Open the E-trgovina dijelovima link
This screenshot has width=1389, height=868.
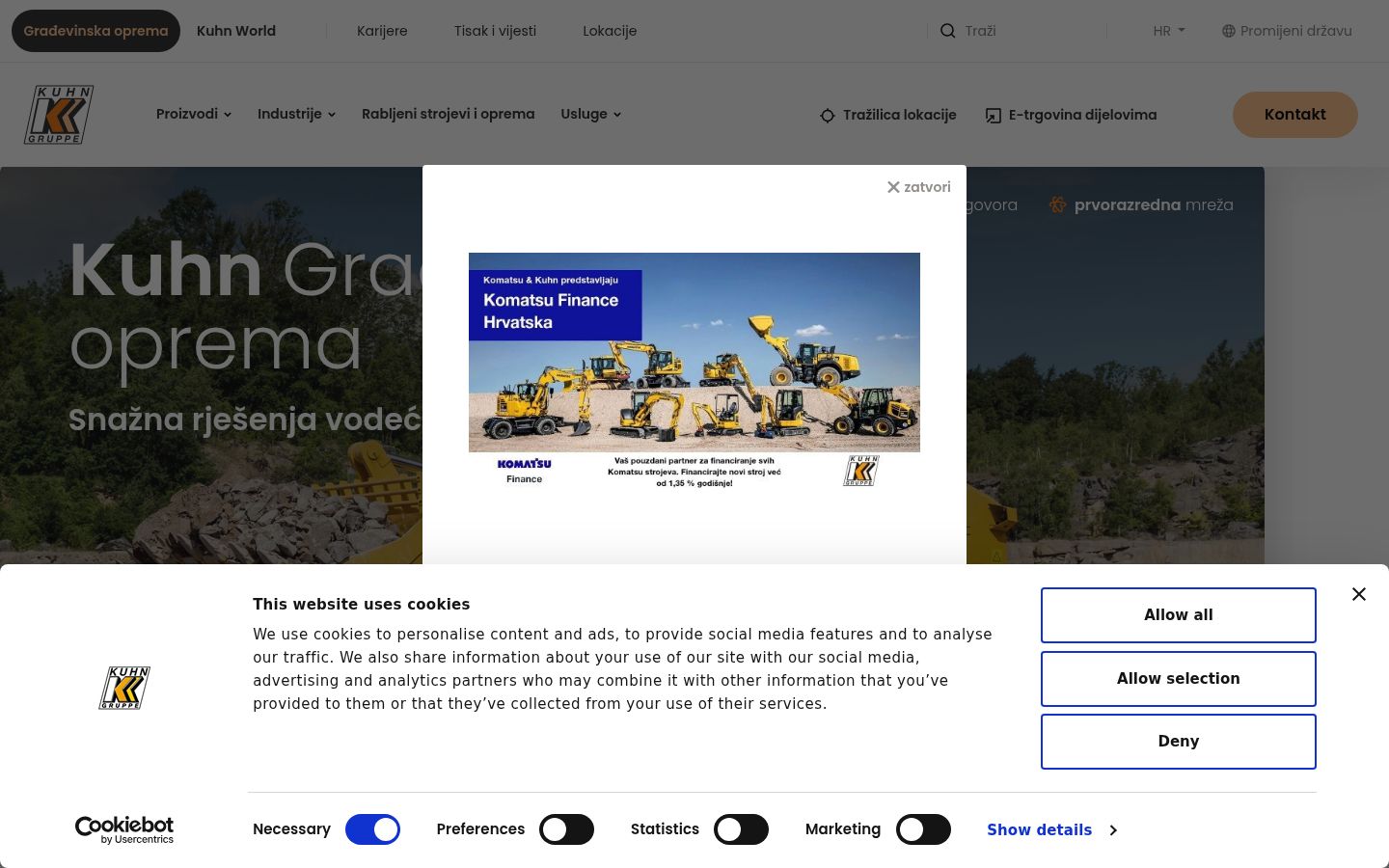(x=1071, y=116)
